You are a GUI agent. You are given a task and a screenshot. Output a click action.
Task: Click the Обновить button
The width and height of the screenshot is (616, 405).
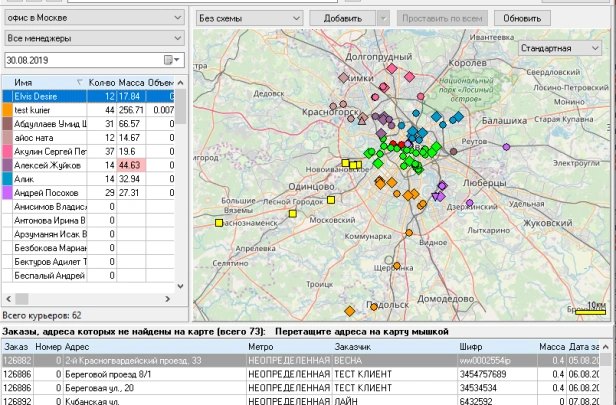click(x=522, y=18)
